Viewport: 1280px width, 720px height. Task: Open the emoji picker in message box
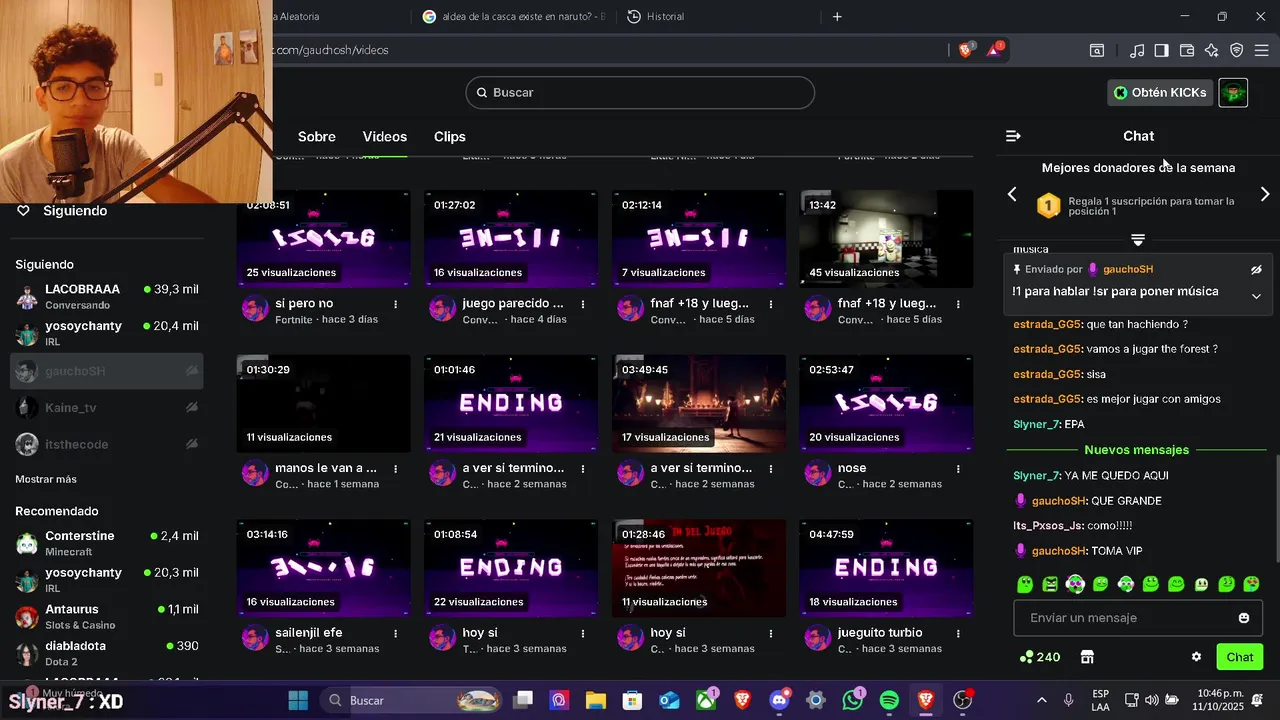coord(1244,618)
